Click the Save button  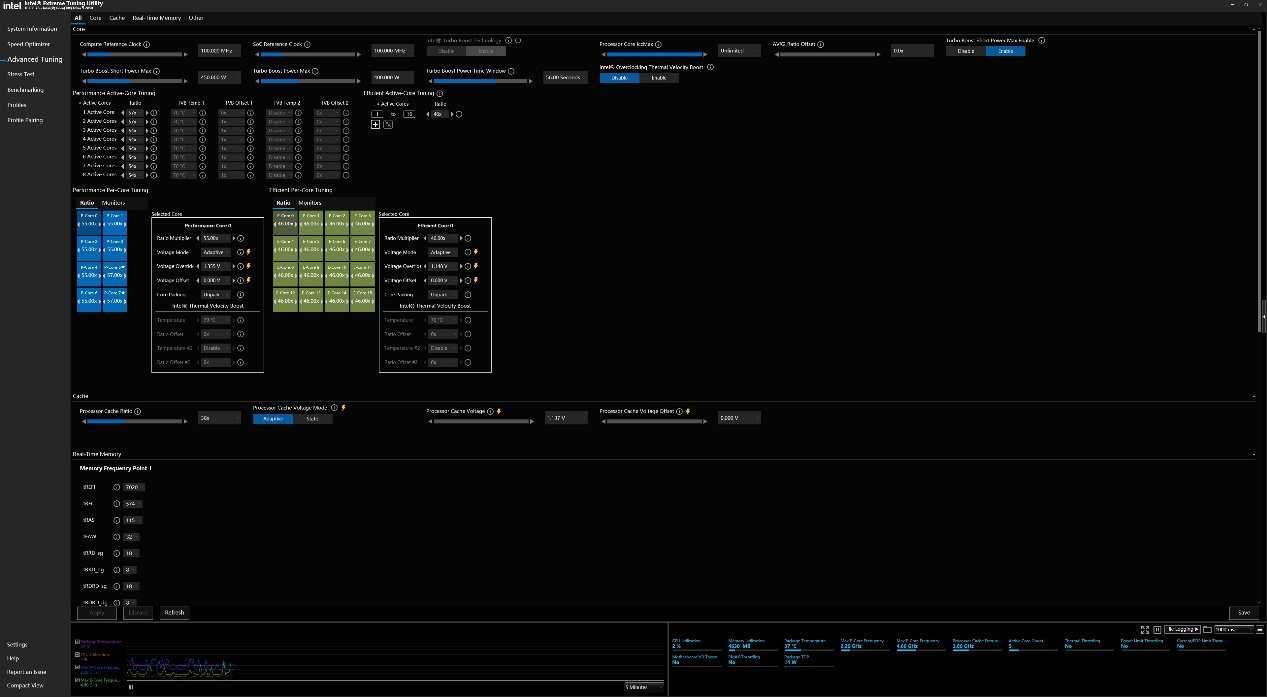click(1243, 612)
